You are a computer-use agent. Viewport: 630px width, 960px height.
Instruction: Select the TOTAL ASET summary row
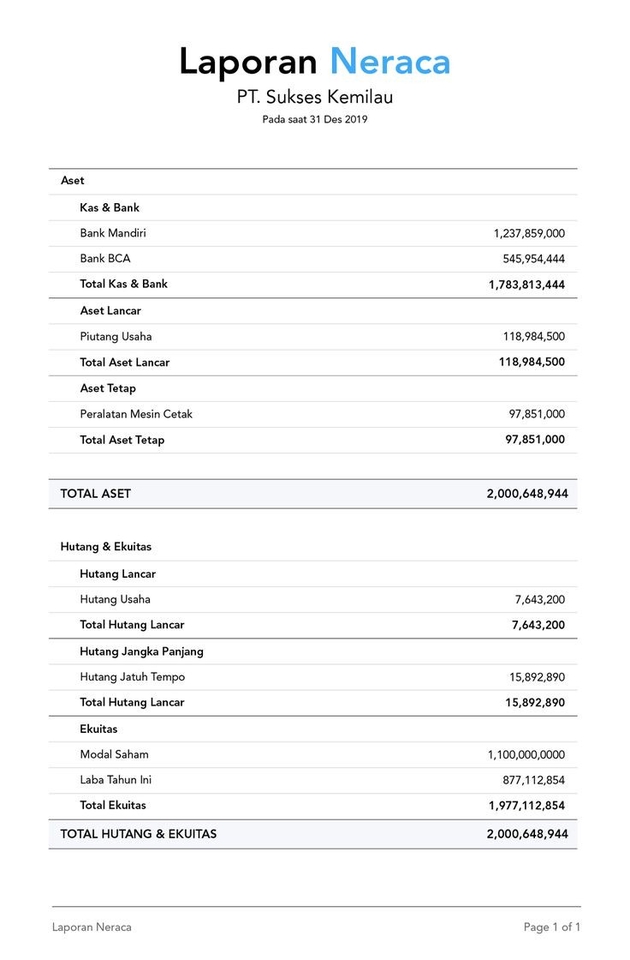[x=313, y=493]
